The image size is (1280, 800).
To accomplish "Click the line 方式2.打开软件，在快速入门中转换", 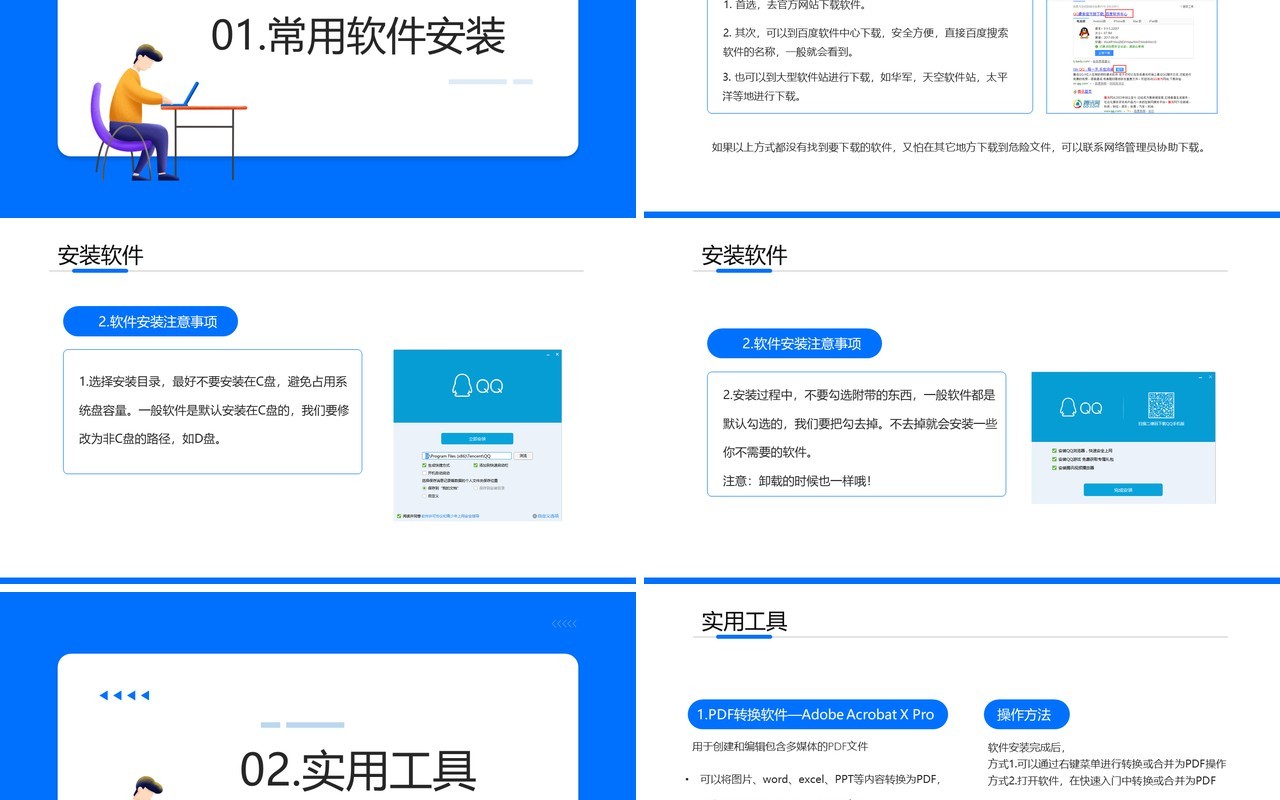I will pos(1102,781).
